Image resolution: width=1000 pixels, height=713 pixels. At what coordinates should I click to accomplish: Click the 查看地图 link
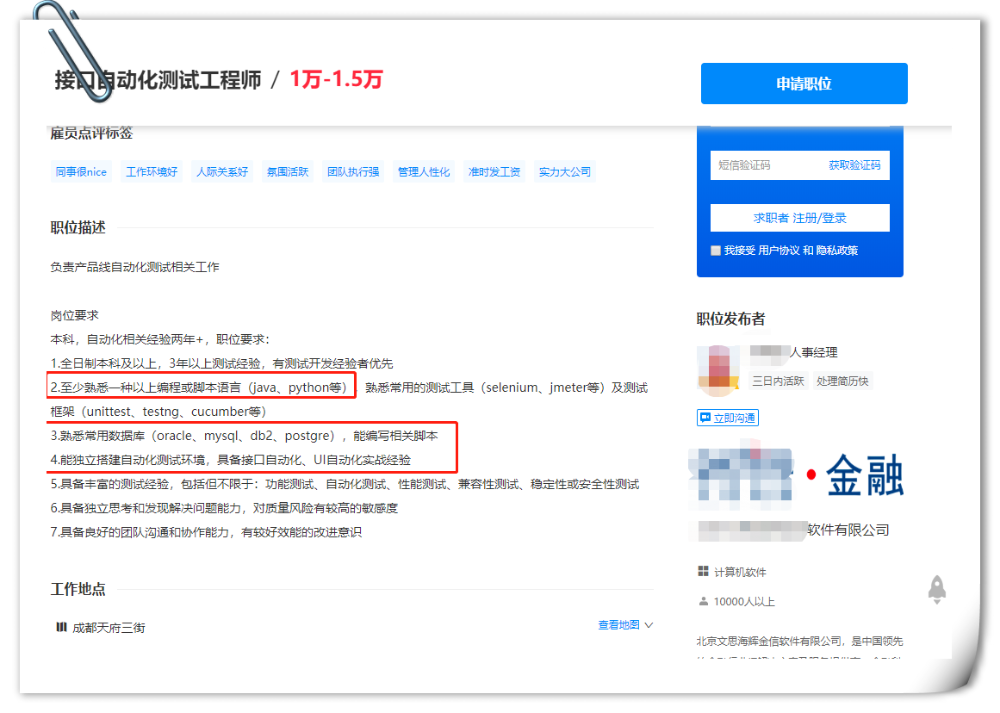(618, 625)
